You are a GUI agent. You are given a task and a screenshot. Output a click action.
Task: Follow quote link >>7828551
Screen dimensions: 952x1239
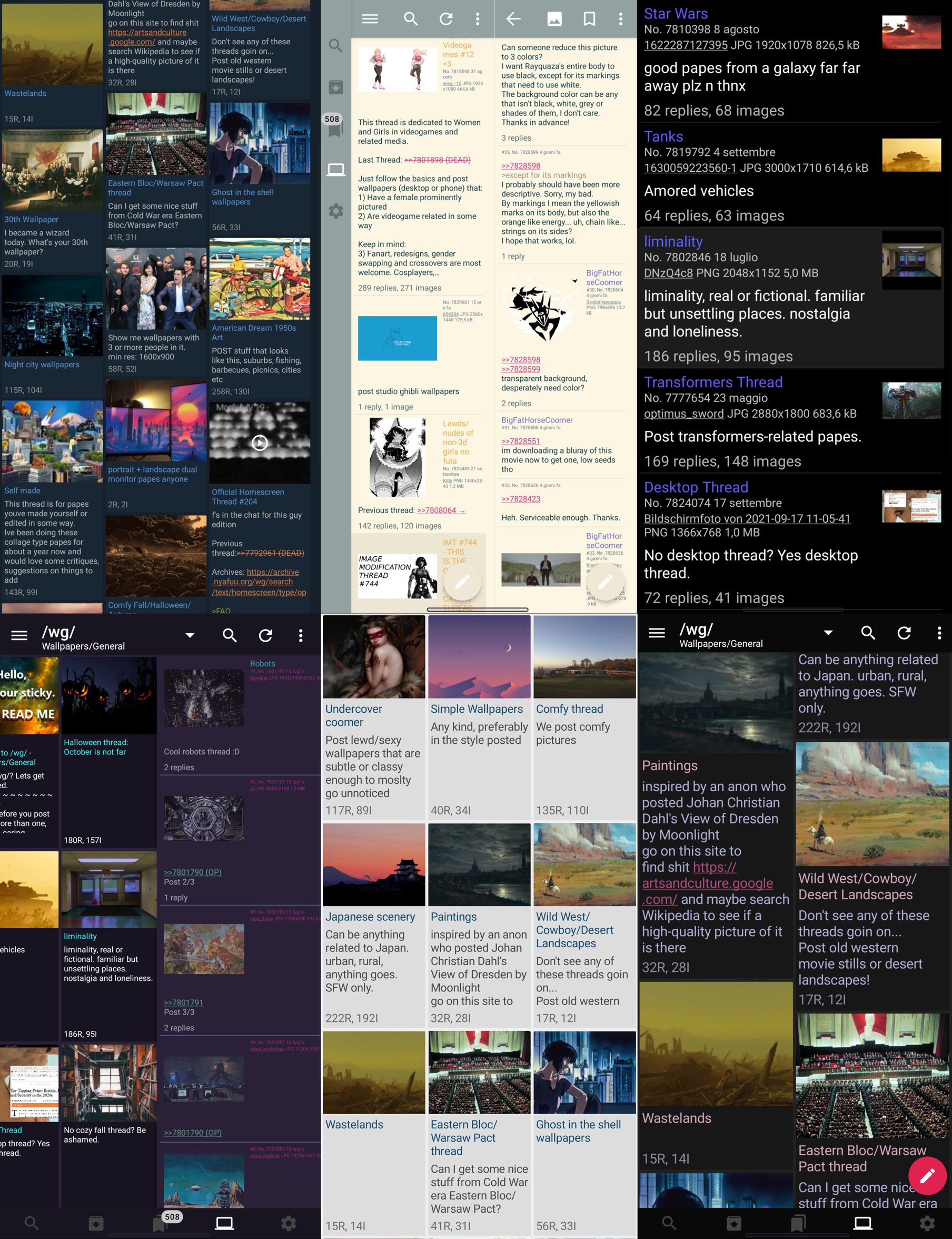coord(521,441)
